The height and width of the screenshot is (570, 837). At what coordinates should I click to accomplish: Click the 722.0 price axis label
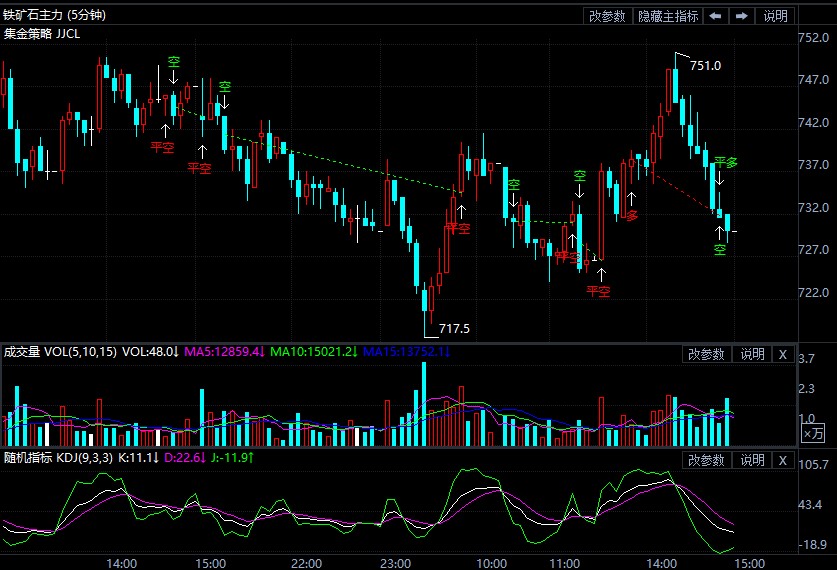[814, 292]
